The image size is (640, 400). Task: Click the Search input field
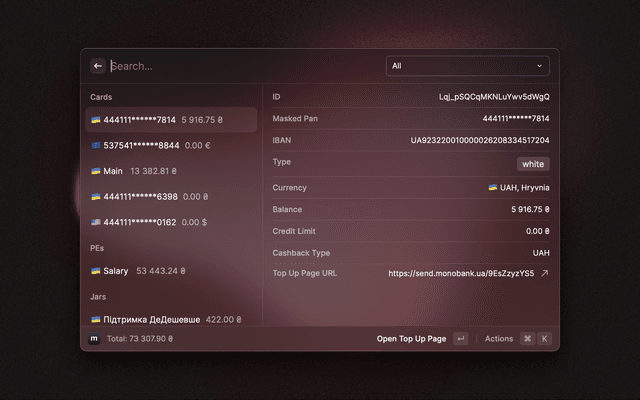tap(240, 66)
